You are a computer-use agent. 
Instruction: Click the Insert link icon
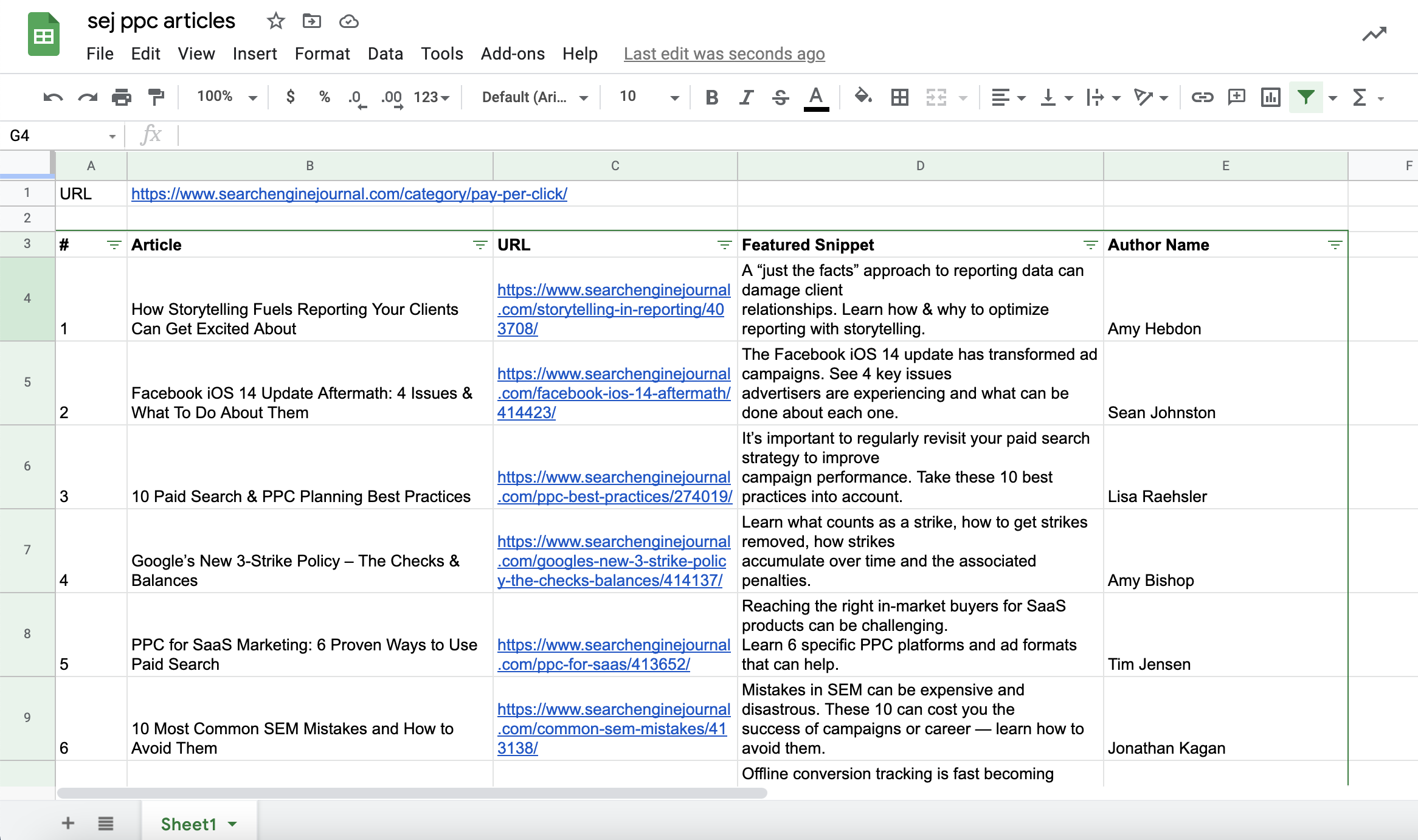point(1202,97)
